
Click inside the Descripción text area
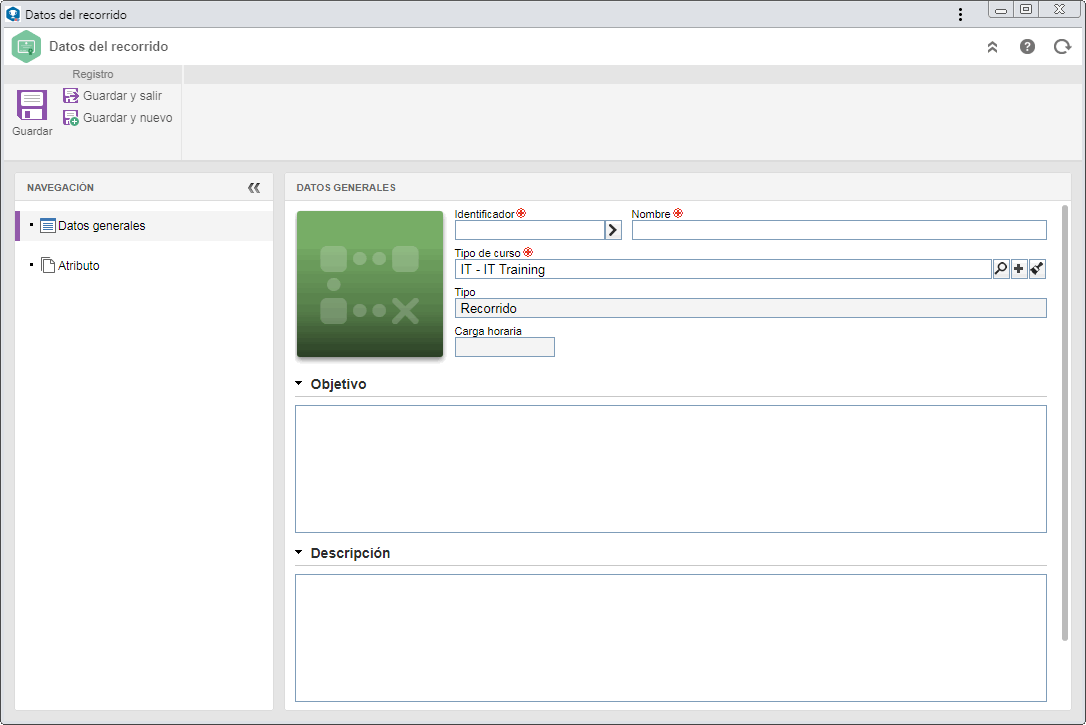670,638
